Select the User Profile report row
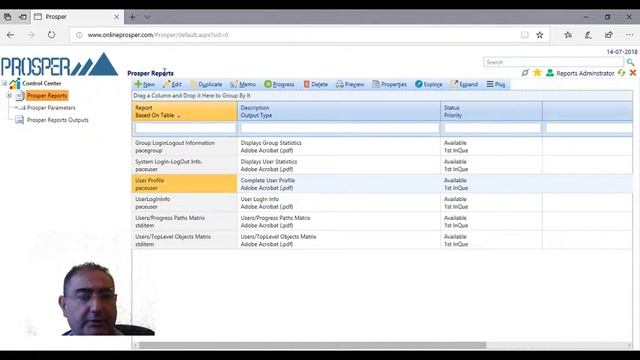Viewport: 640px width, 360px height. click(x=382, y=184)
